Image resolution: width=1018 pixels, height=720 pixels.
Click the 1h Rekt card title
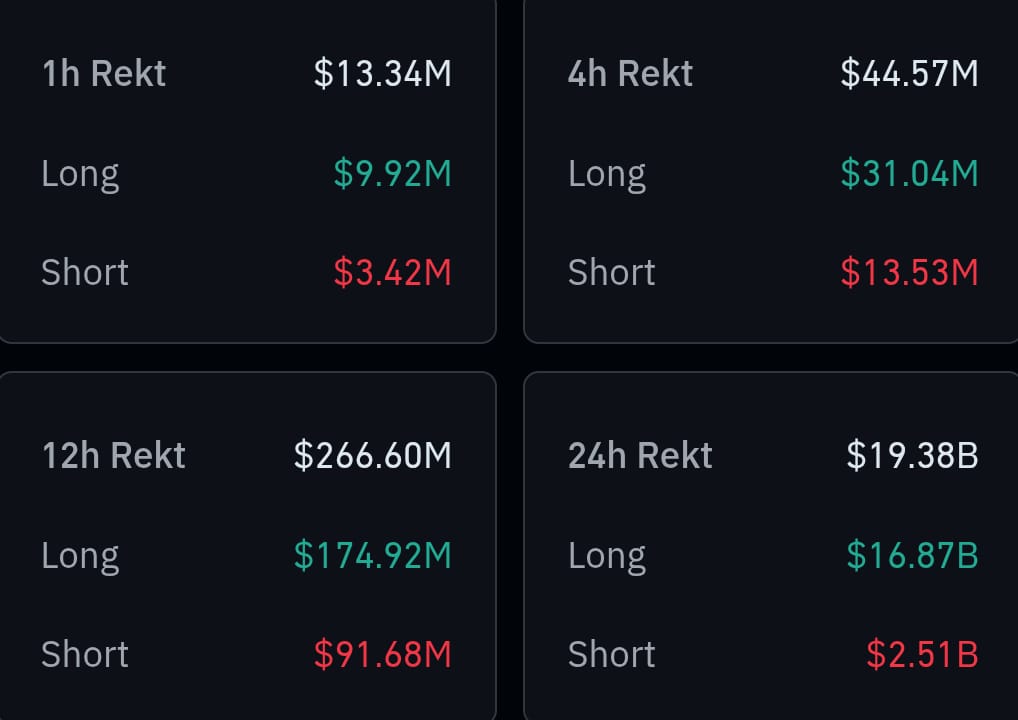(x=104, y=73)
